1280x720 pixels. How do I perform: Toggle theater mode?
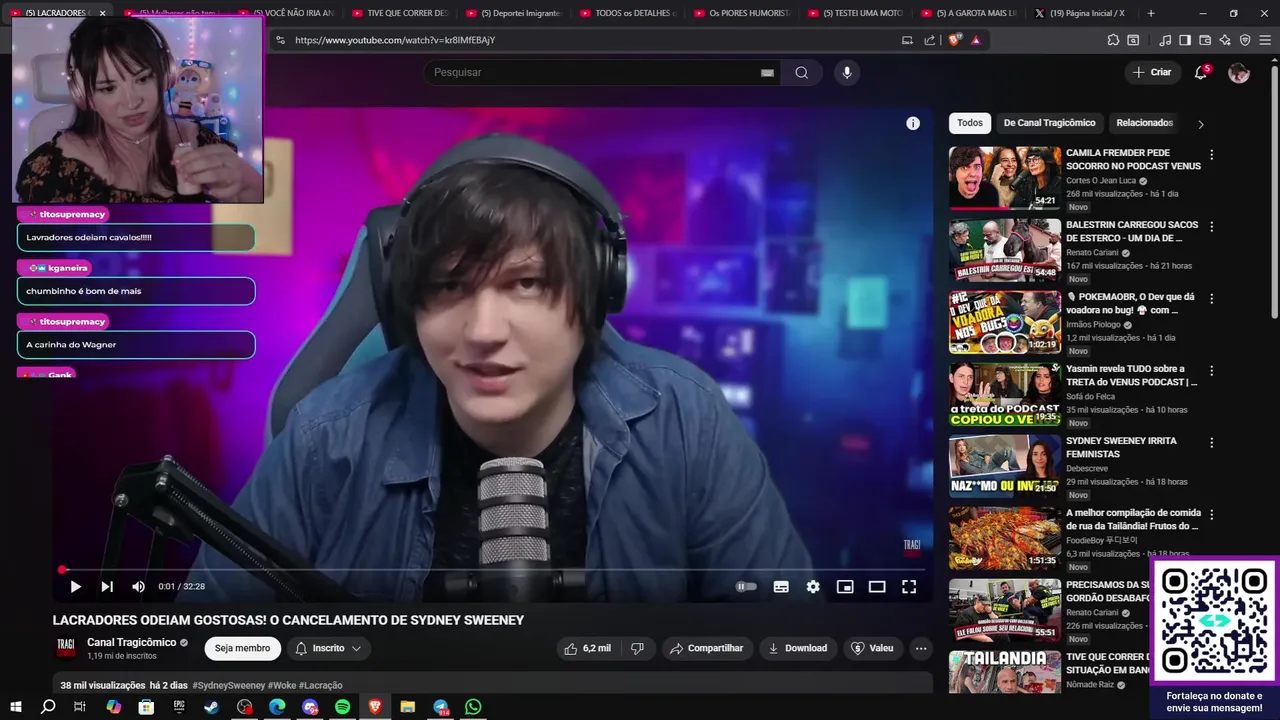(x=877, y=587)
